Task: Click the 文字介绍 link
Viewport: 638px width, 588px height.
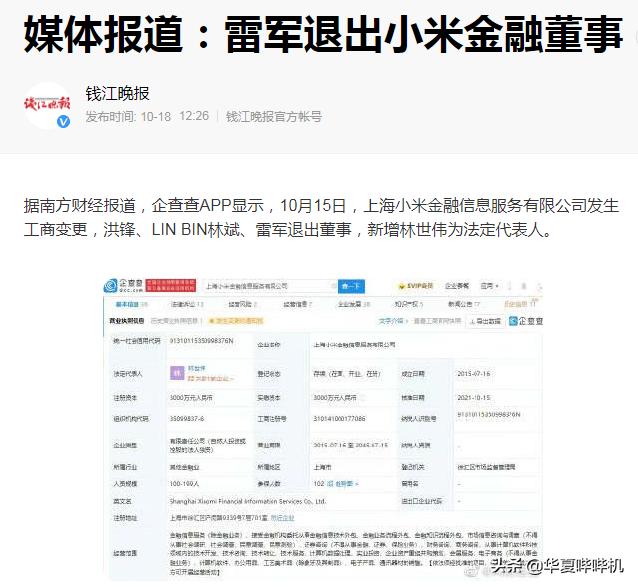Action: point(391,321)
